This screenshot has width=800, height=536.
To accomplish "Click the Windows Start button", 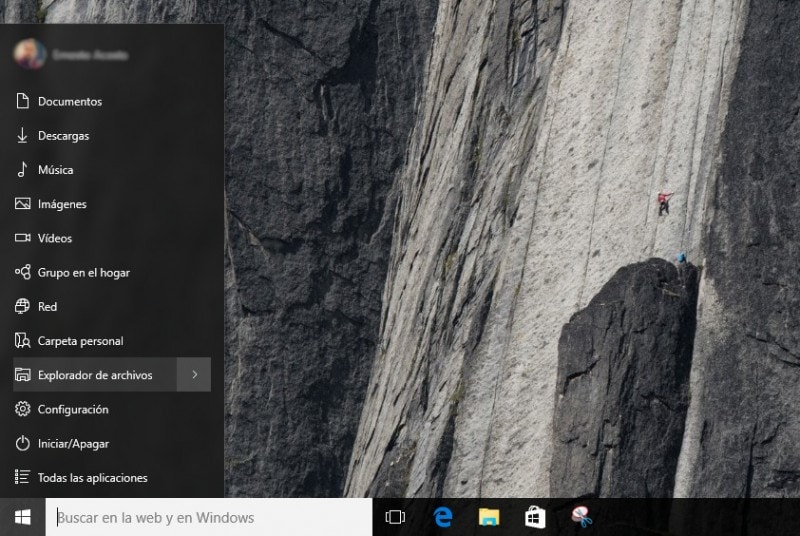I will coord(22,517).
